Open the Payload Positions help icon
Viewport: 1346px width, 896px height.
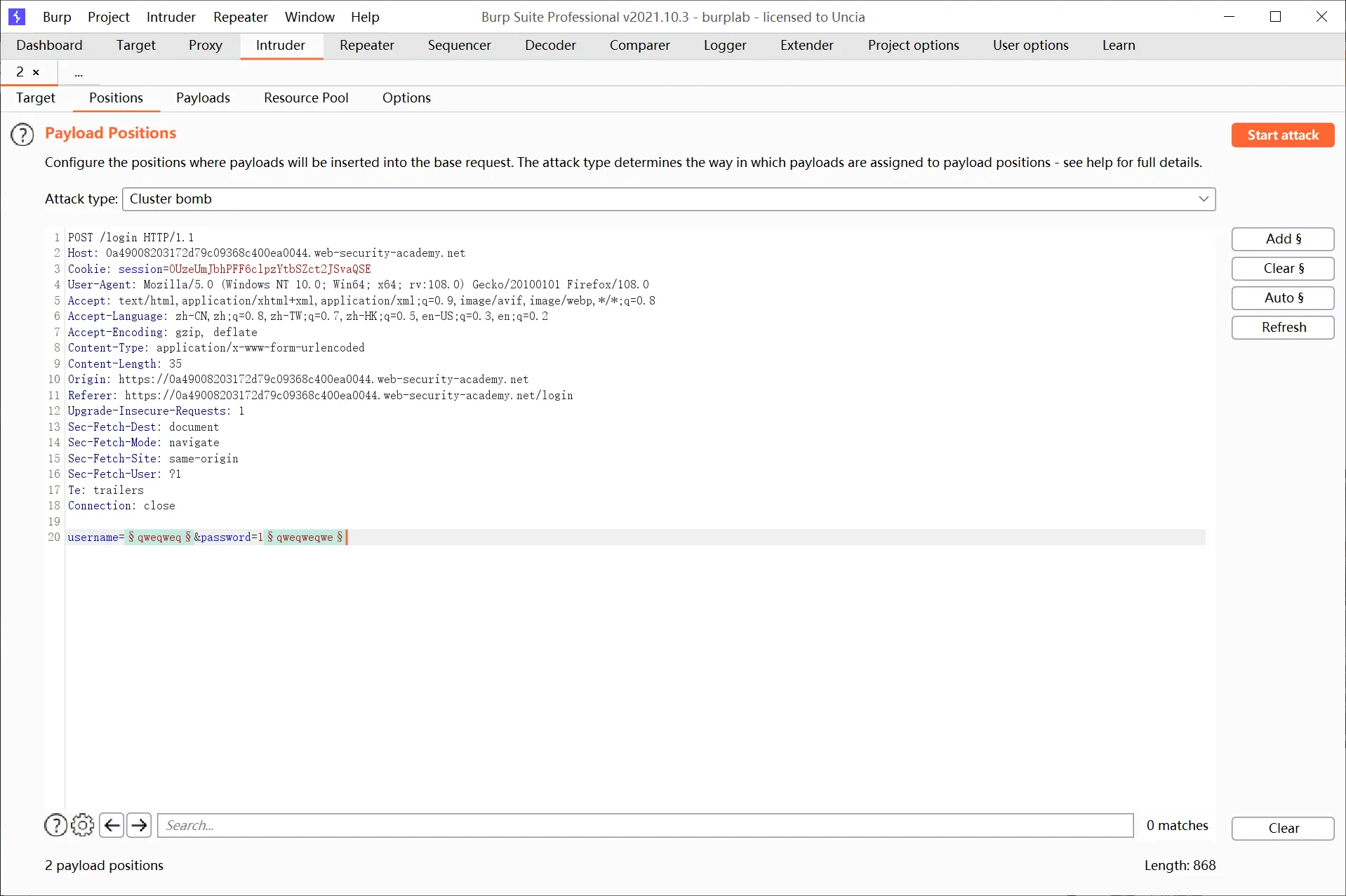point(22,135)
